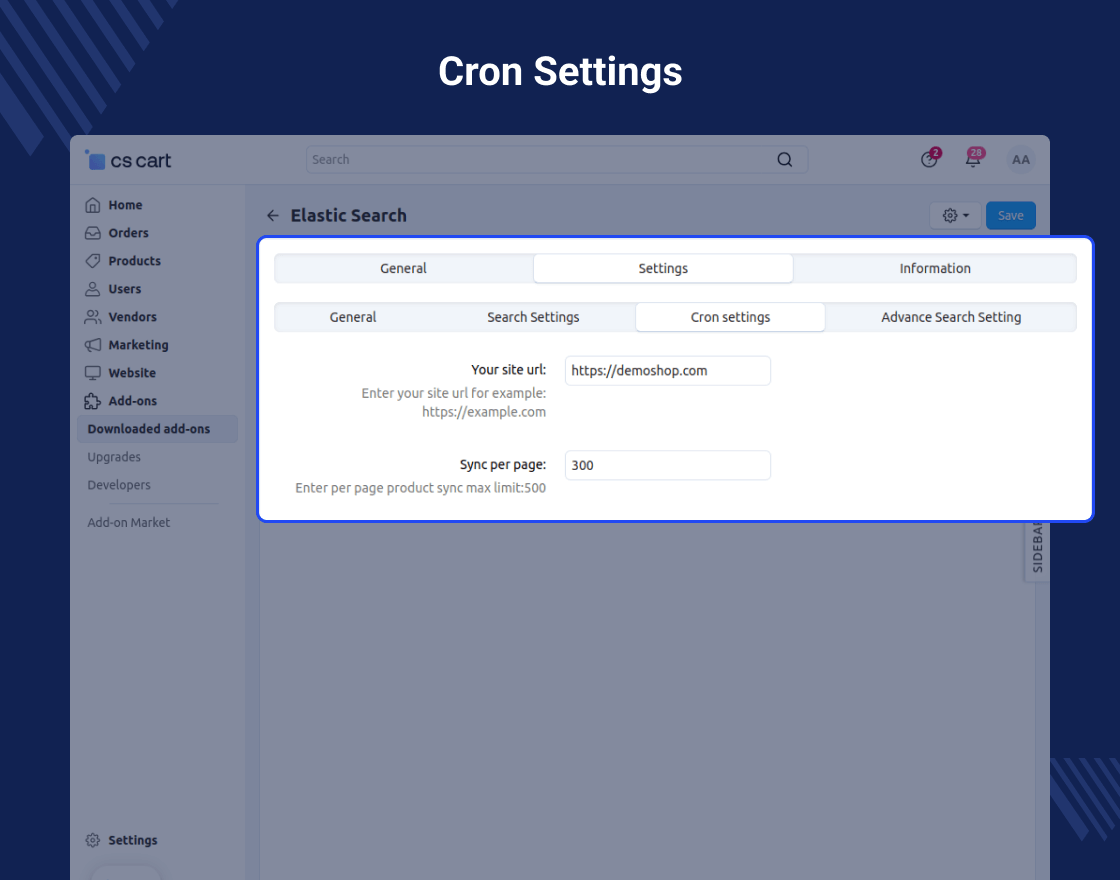Open Products in the sidebar
1120x880 pixels.
coord(134,261)
